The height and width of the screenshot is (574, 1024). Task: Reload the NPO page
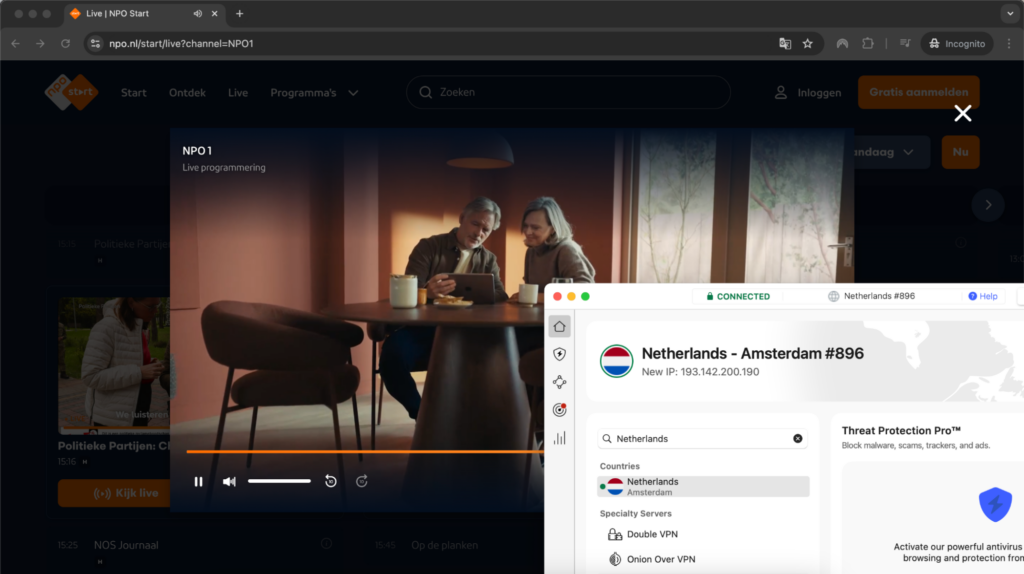(65, 44)
